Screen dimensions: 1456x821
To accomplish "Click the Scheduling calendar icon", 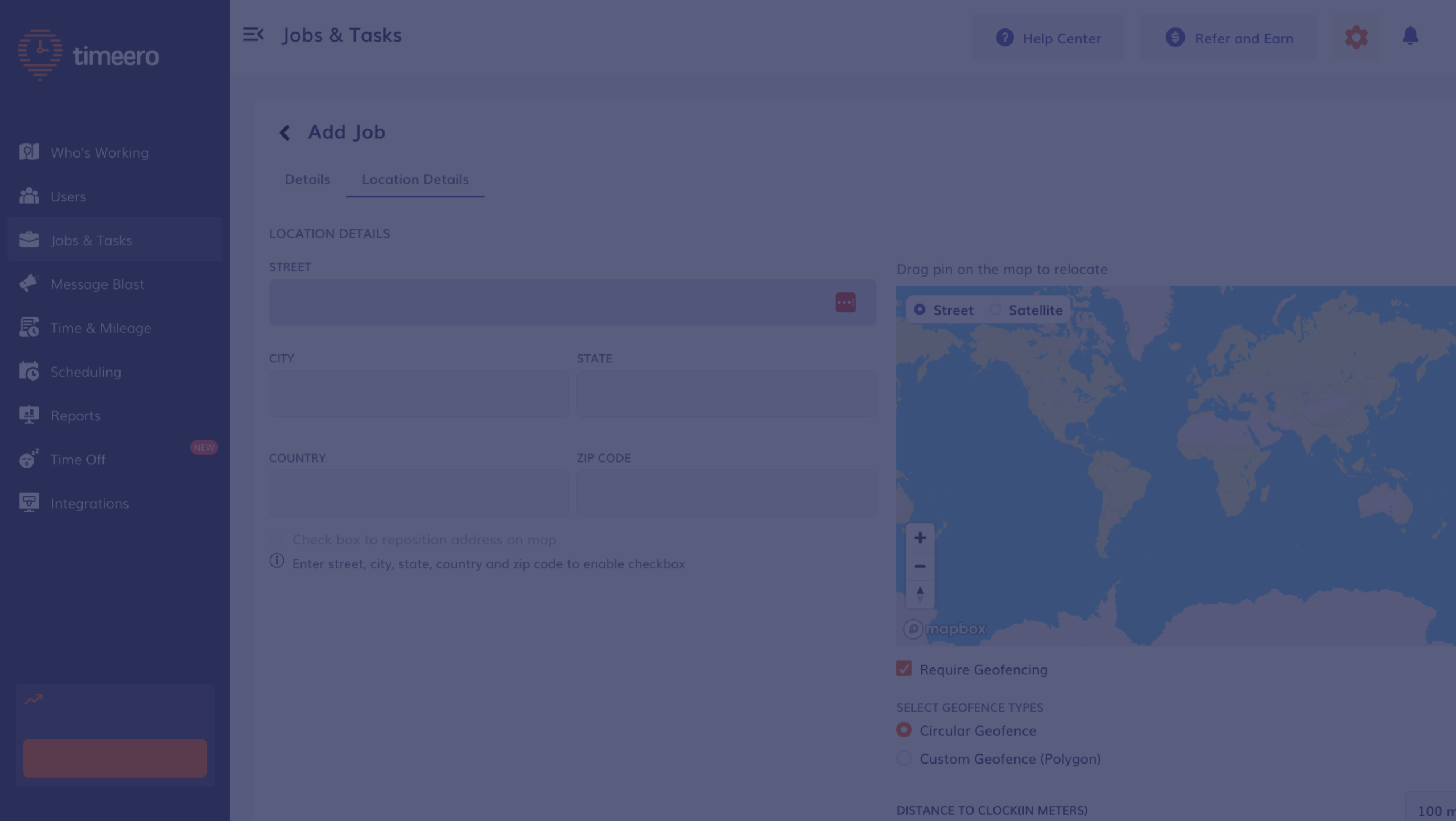I will pos(29,371).
